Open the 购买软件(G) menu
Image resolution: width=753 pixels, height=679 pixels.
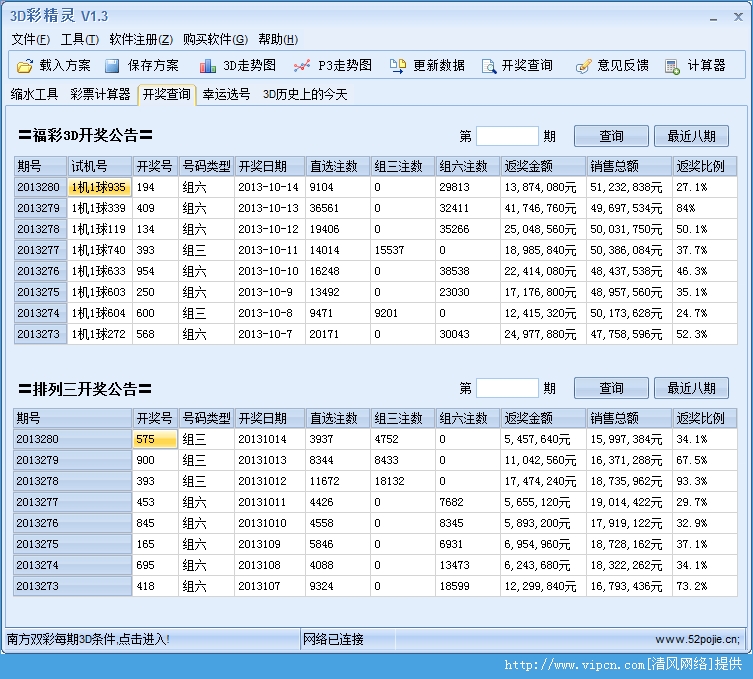pyautogui.click(x=215, y=39)
